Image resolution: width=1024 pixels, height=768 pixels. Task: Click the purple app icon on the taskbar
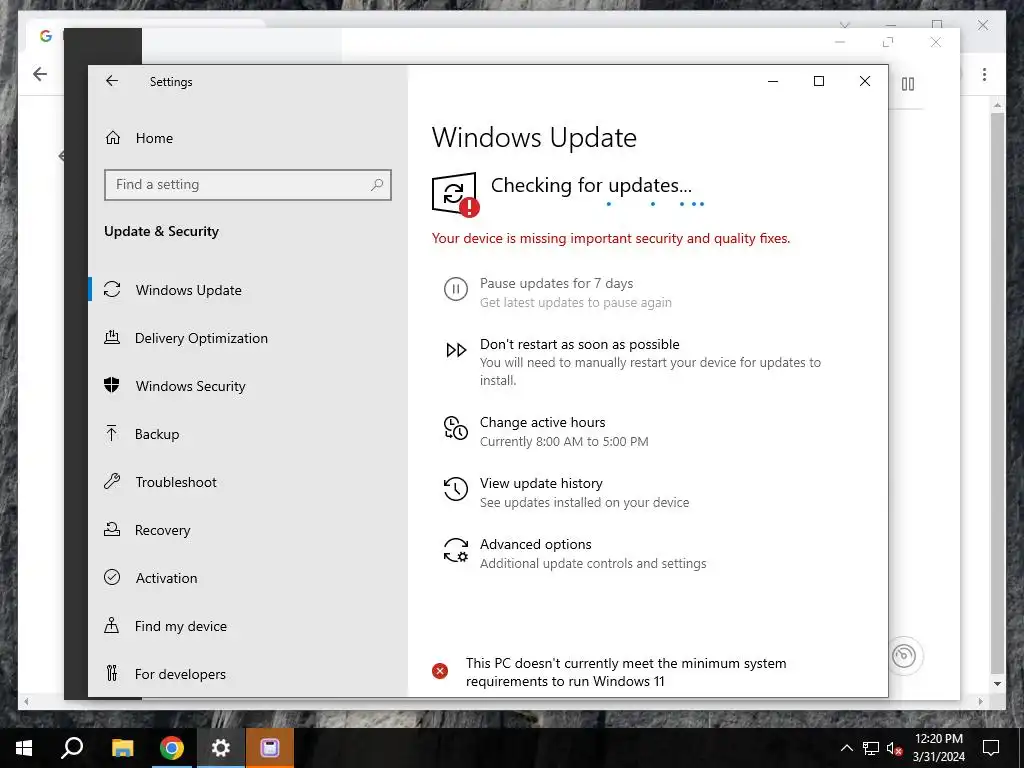(x=270, y=748)
